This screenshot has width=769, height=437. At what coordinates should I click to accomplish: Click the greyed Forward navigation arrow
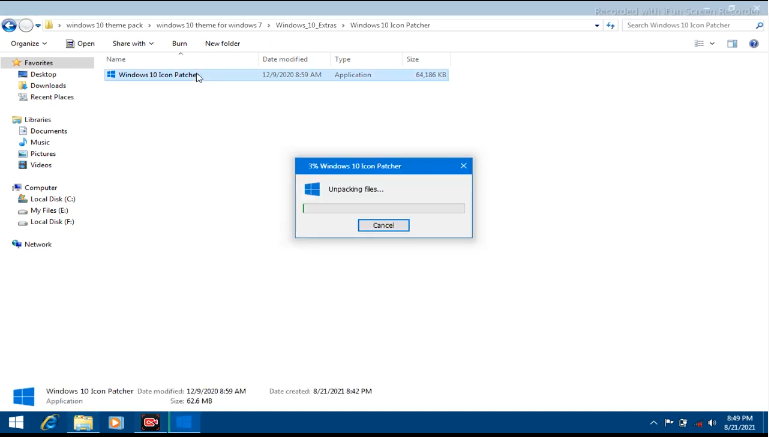[26, 25]
